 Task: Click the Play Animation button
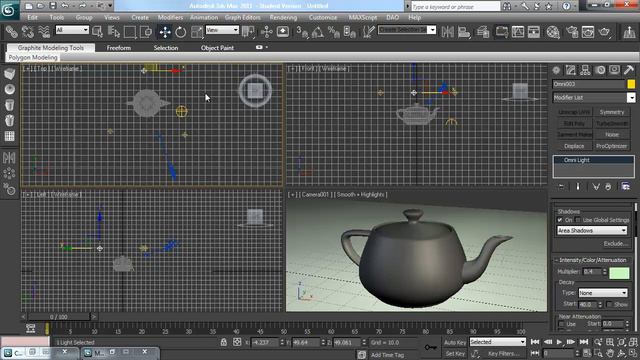(x=559, y=342)
